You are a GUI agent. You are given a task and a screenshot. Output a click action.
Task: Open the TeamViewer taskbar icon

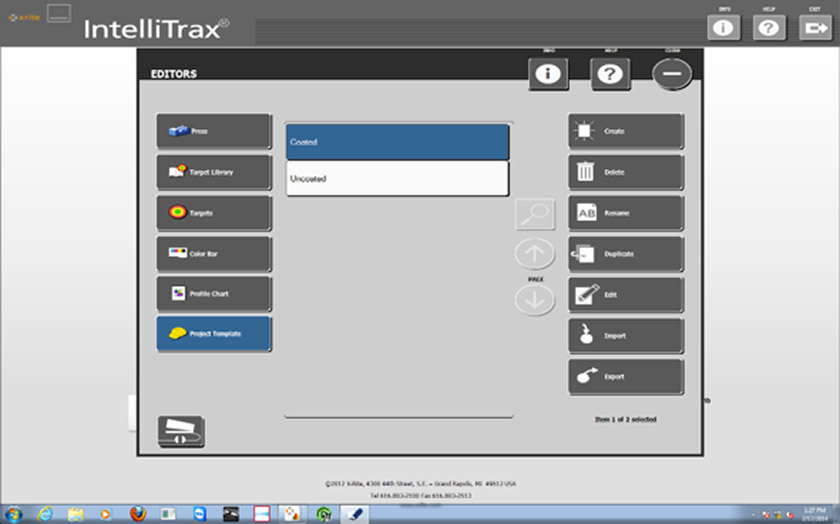pyautogui.click(x=200, y=514)
